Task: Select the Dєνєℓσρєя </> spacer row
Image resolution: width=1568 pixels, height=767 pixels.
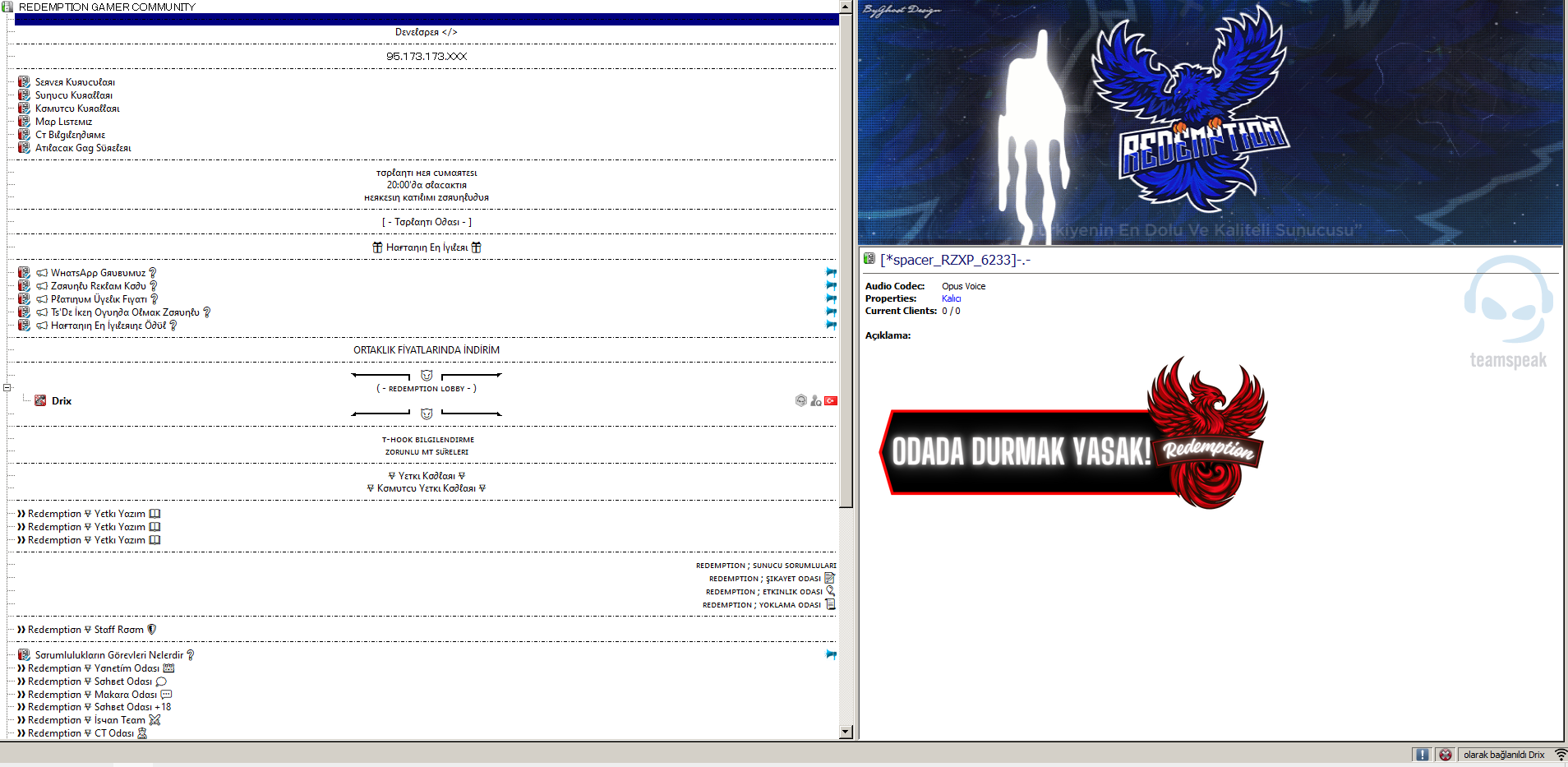Action: pyautogui.click(x=427, y=32)
